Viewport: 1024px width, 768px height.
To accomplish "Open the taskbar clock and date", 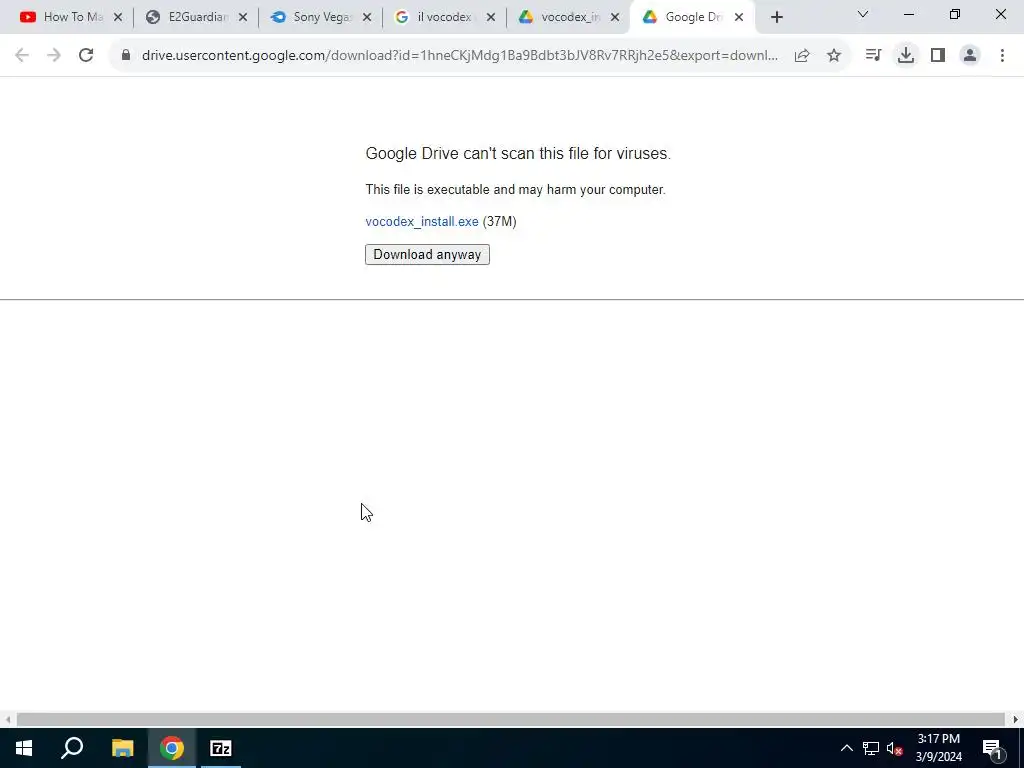I will [x=938, y=748].
